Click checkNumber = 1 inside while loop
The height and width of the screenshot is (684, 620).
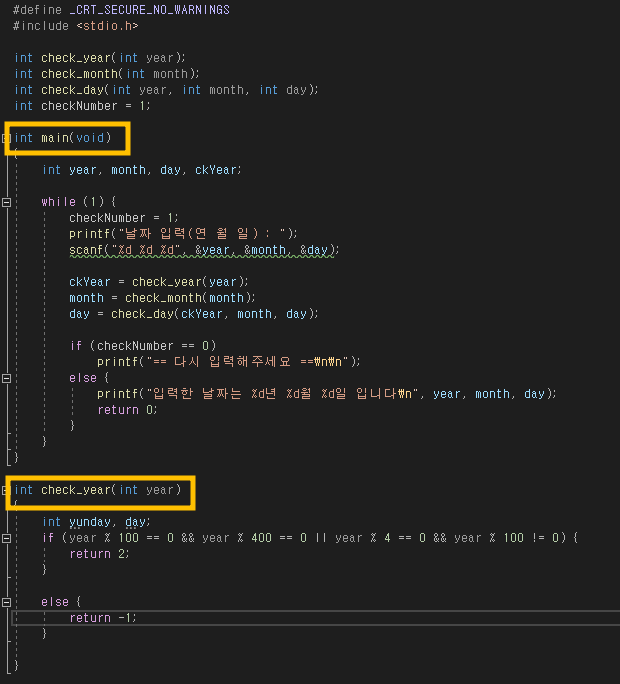click(123, 218)
